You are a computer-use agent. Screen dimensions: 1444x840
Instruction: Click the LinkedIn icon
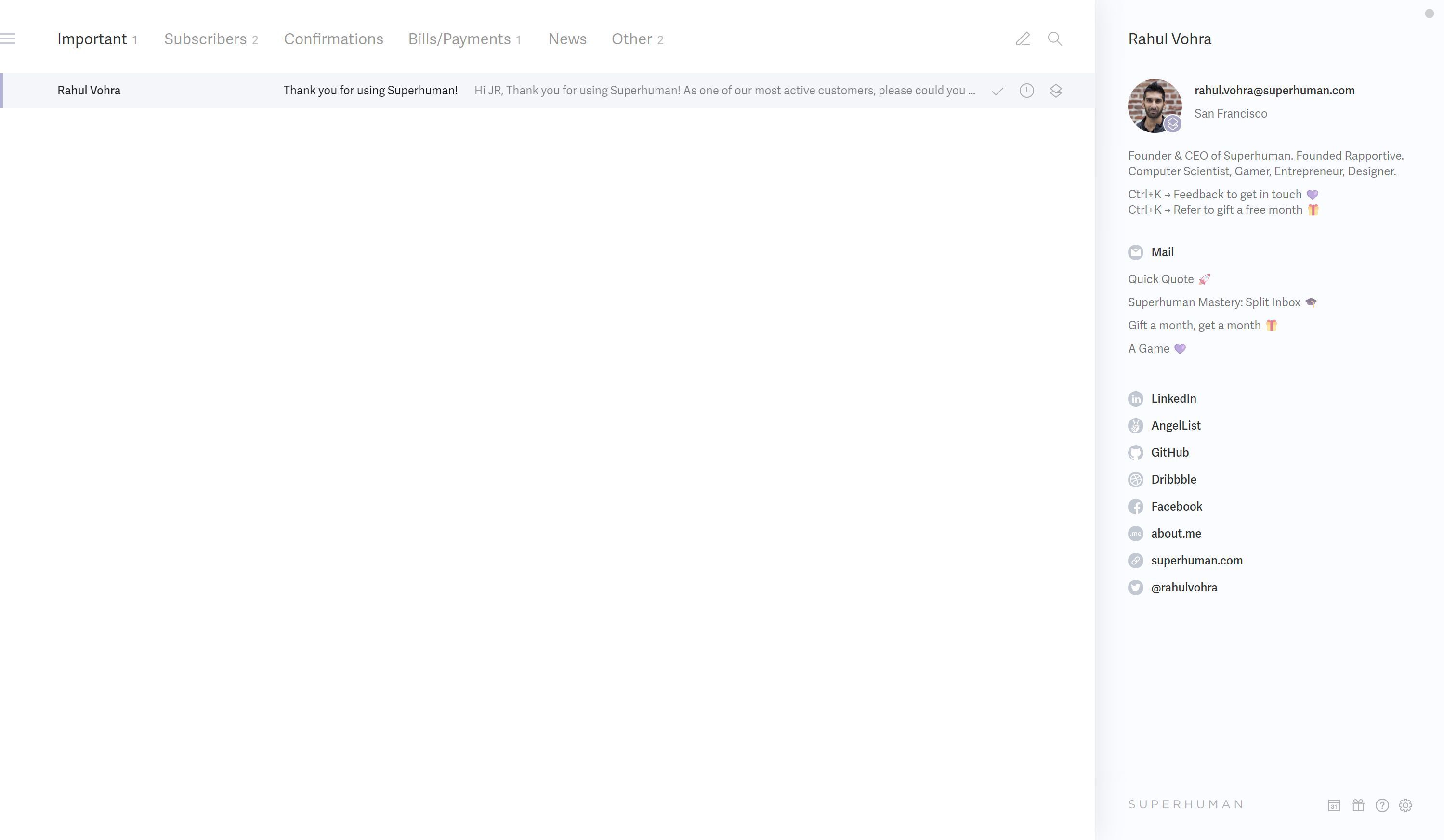click(1135, 399)
